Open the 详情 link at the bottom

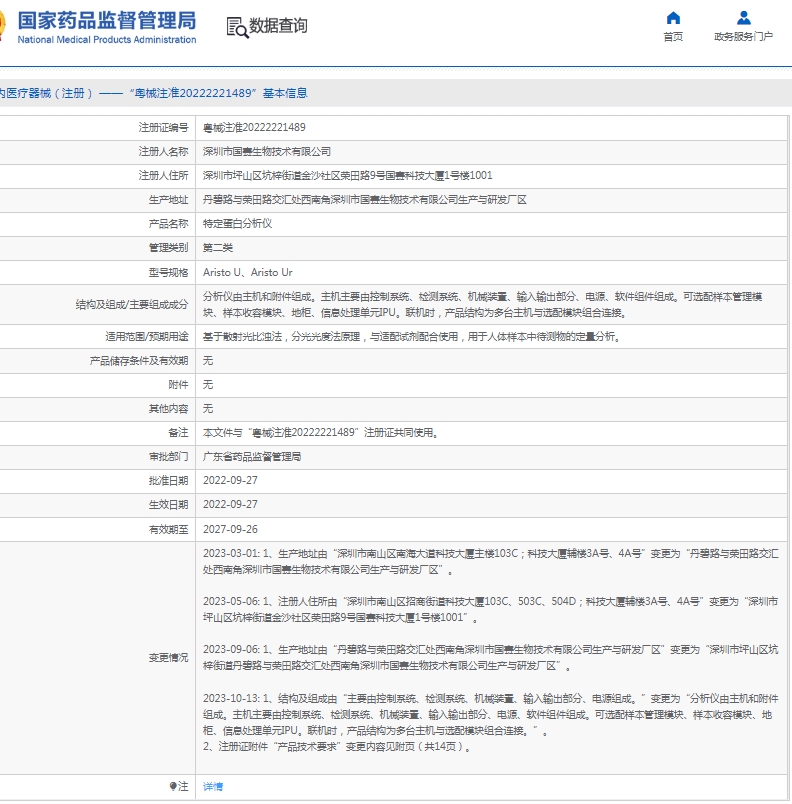[x=213, y=786]
